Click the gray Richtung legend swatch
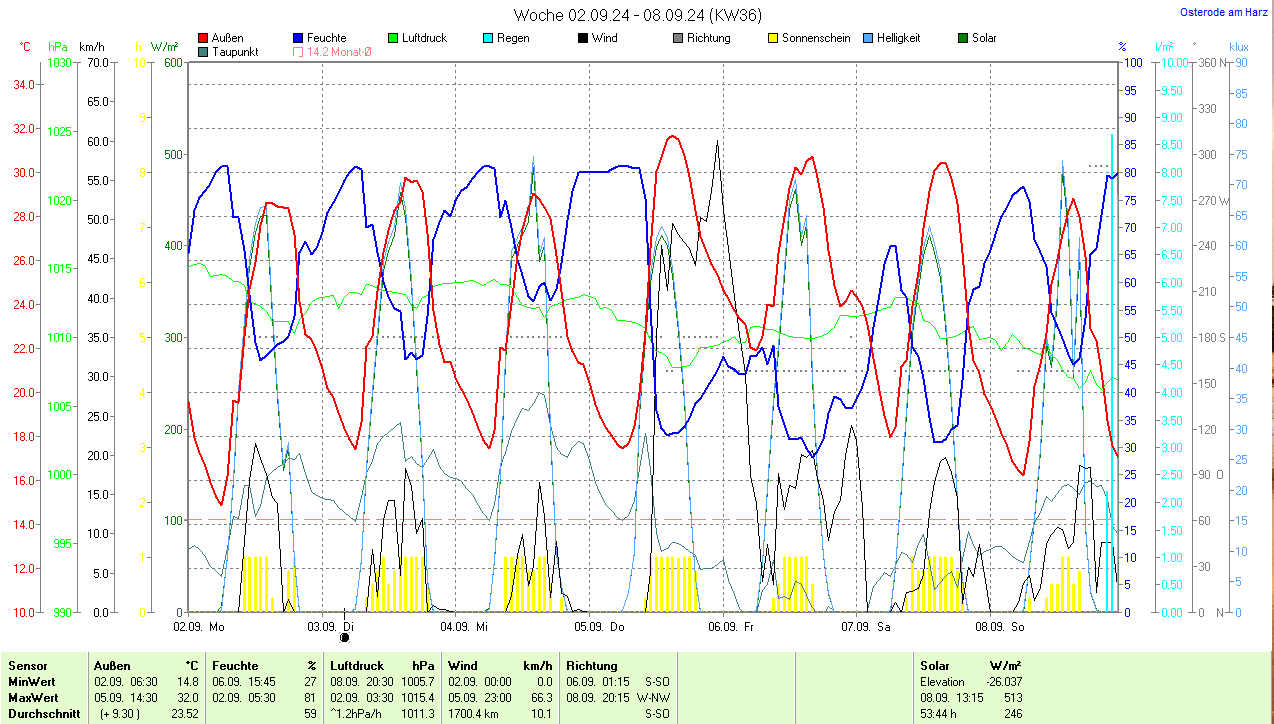1274x724 pixels. (678, 39)
